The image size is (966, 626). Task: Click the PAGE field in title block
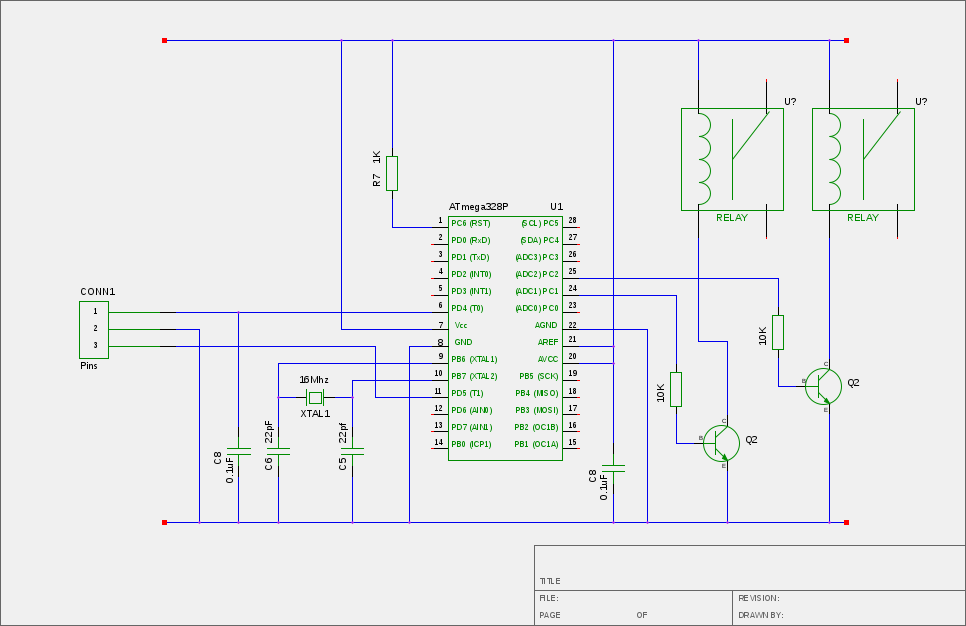[x=550, y=615]
